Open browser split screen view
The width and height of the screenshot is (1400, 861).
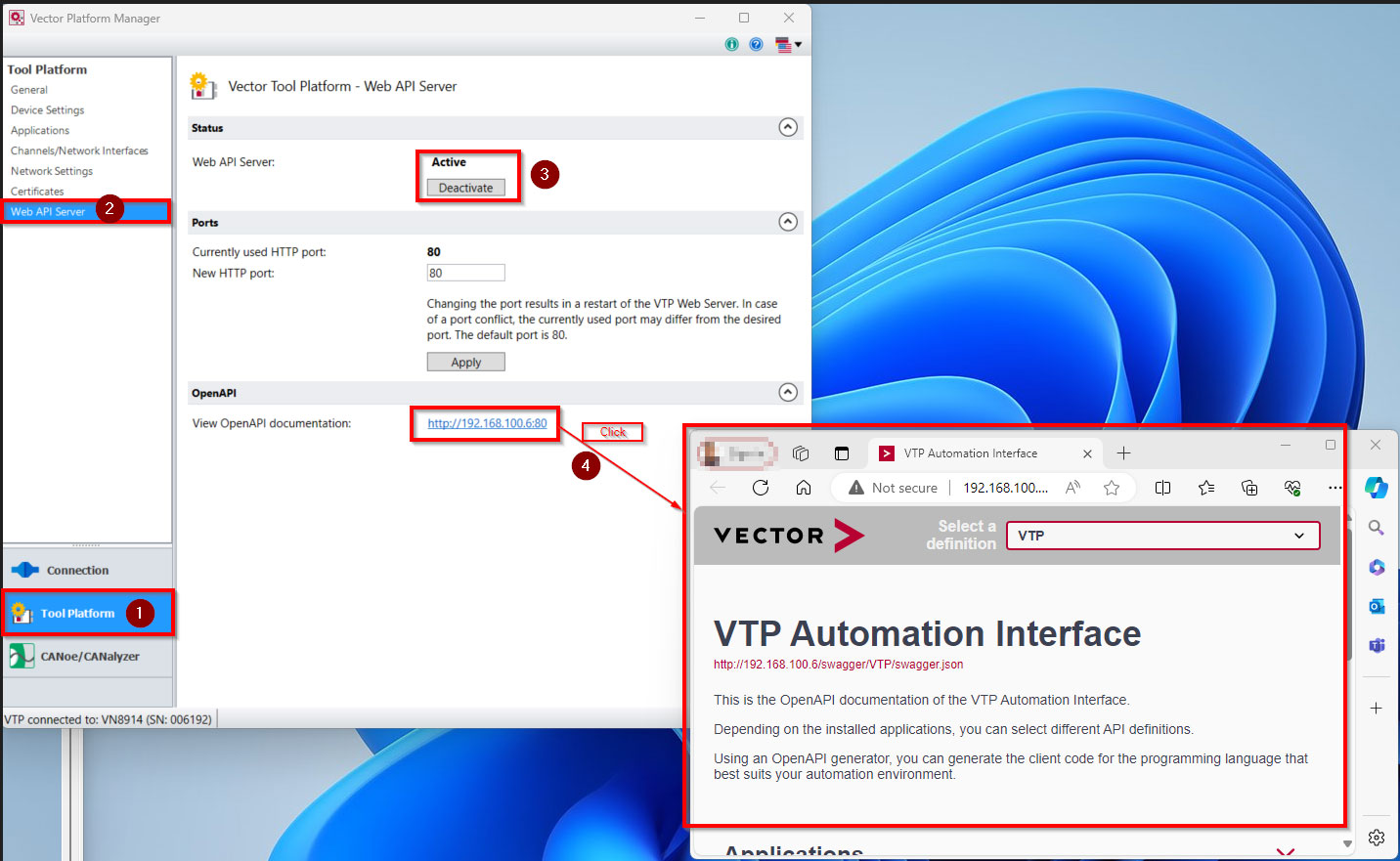1162,488
